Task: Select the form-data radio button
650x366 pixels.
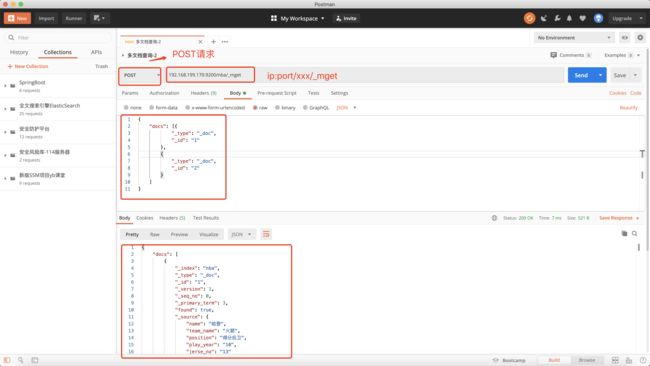Action: coord(151,108)
